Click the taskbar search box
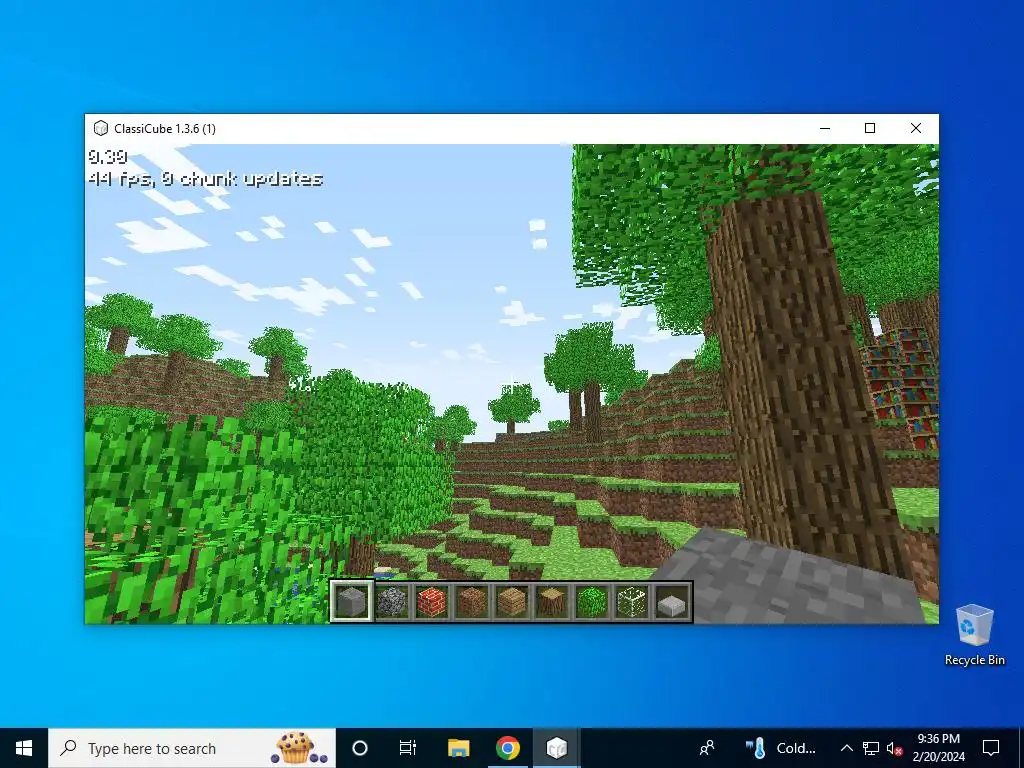This screenshot has width=1024, height=768. coord(192,748)
